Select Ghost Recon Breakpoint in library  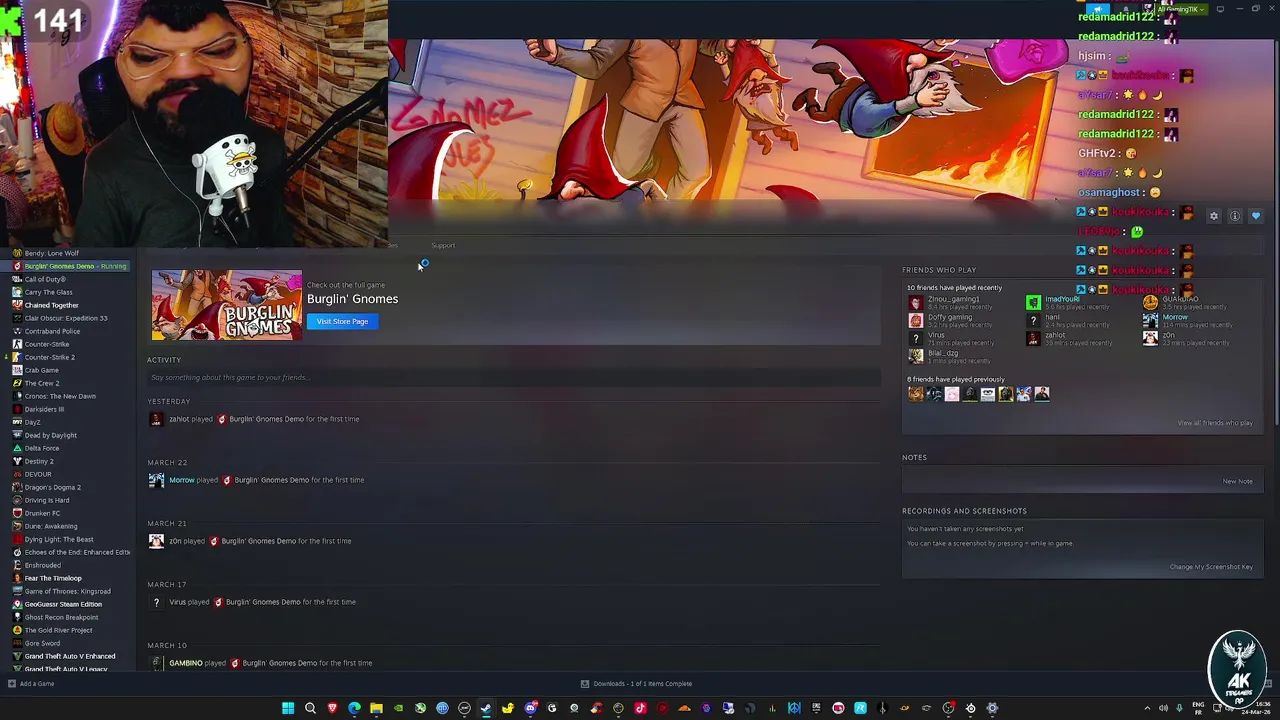coord(61,617)
